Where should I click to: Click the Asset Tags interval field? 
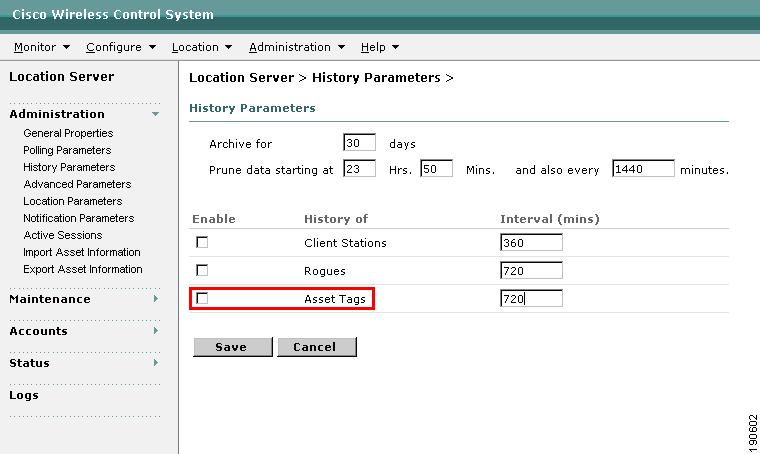pyautogui.click(x=531, y=298)
